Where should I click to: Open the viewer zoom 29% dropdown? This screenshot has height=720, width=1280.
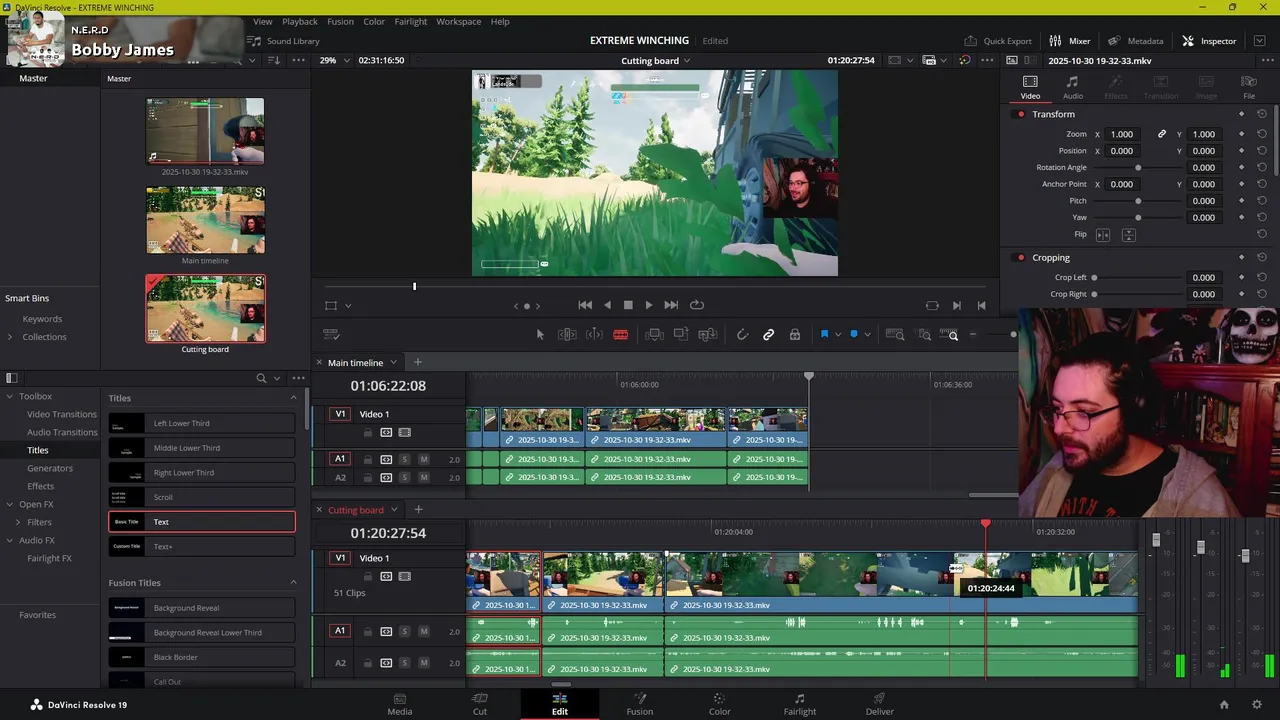click(346, 61)
